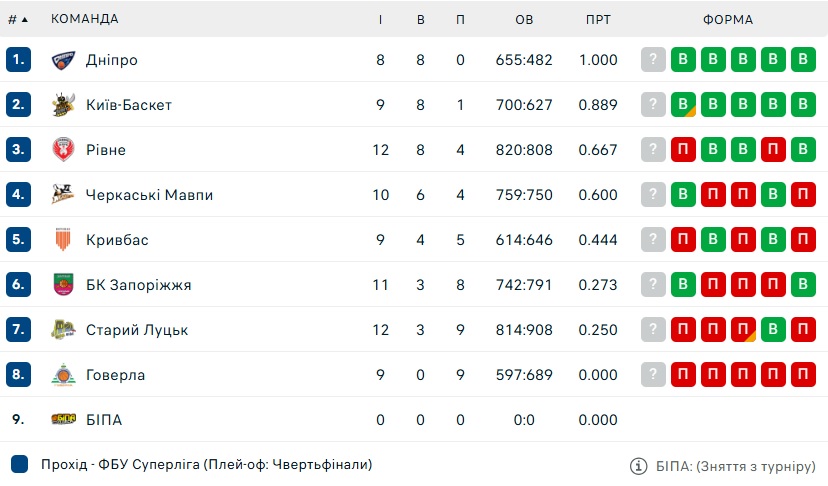
Task: Click the БК Запоріжжя team logo
Action: click(63, 284)
